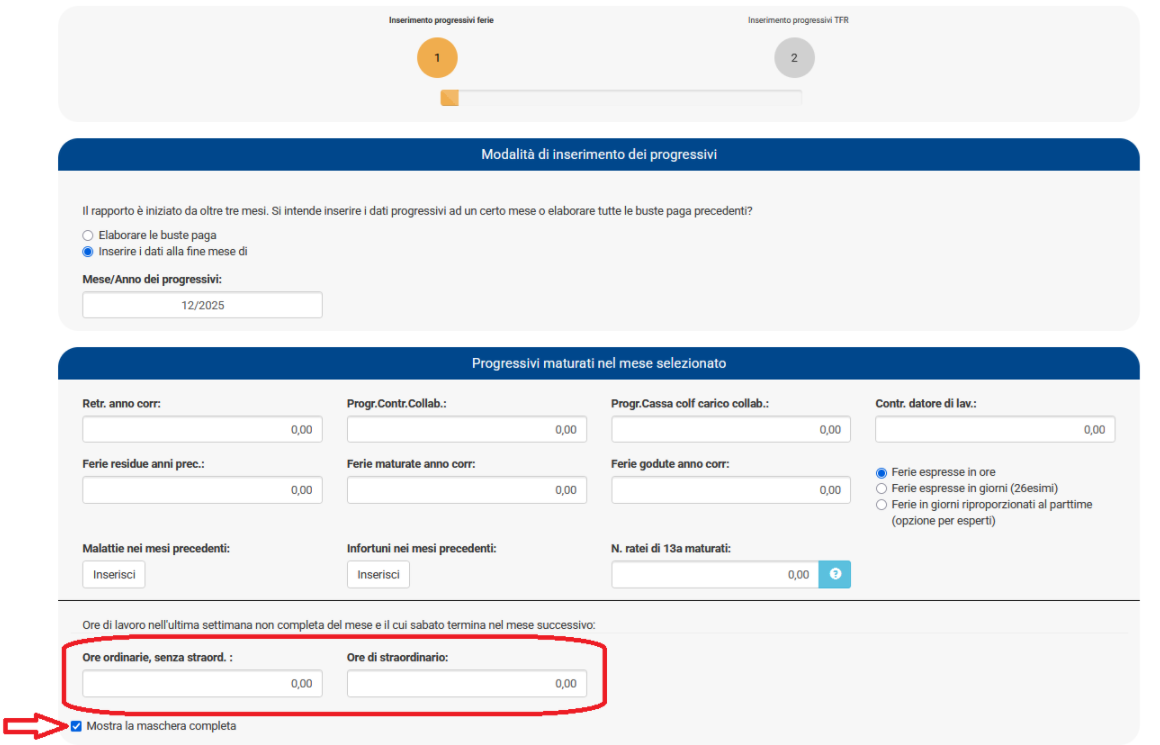This screenshot has width=1160, height=745.
Task: Go to step 2 grey circle indicator
Action: (x=794, y=58)
